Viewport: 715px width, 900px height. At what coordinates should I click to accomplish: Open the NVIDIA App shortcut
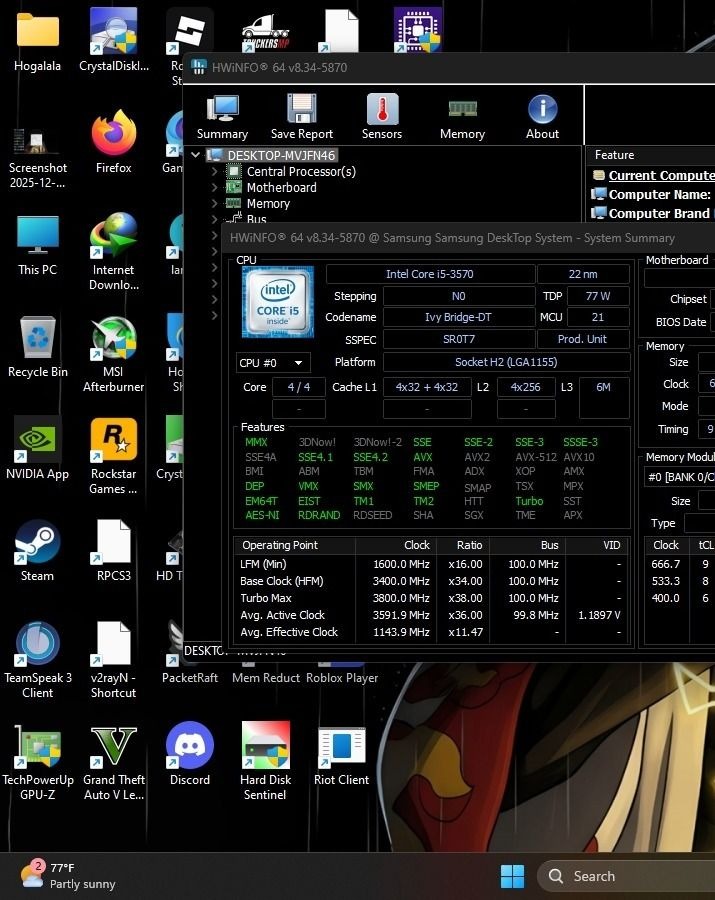(x=37, y=449)
